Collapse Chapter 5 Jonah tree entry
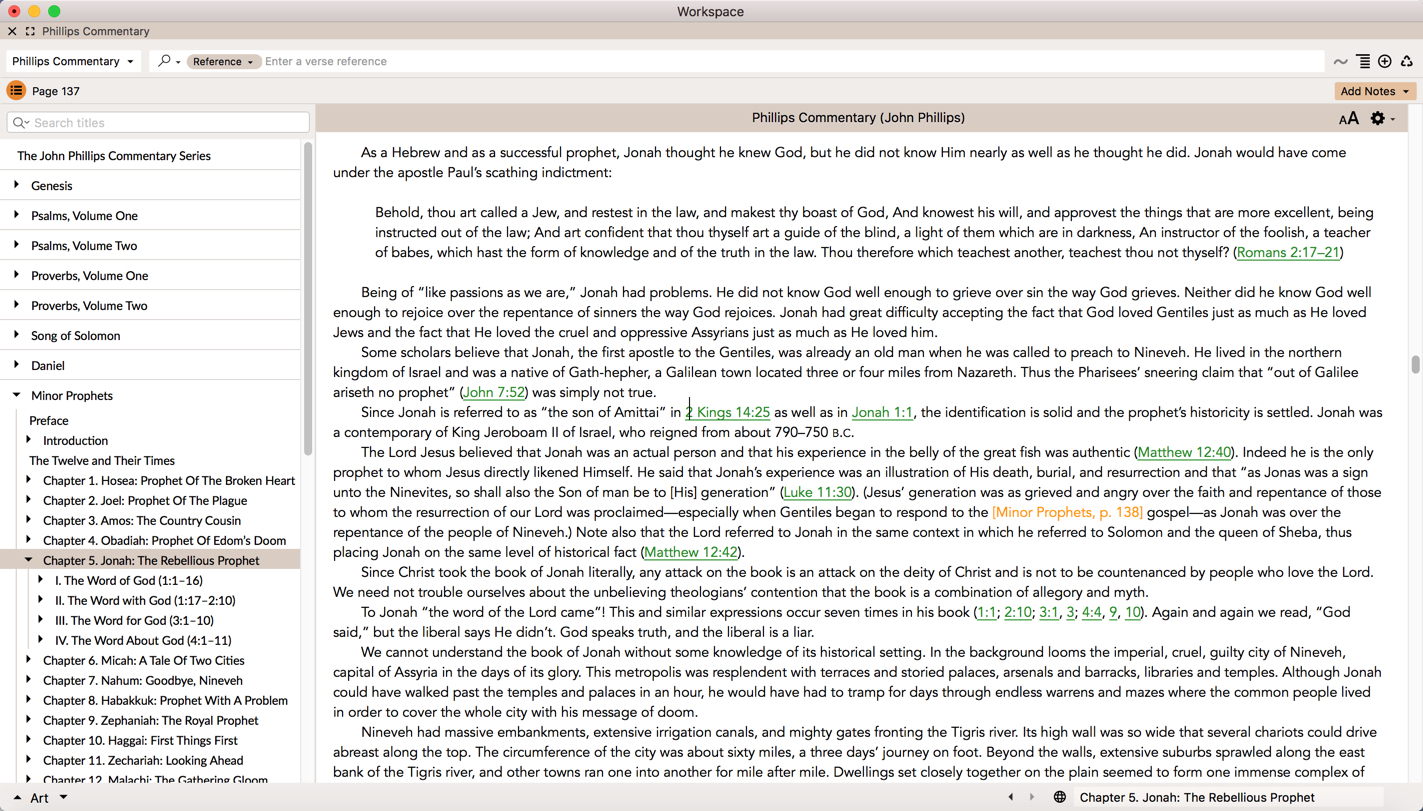This screenshot has width=1423, height=811. [29, 560]
